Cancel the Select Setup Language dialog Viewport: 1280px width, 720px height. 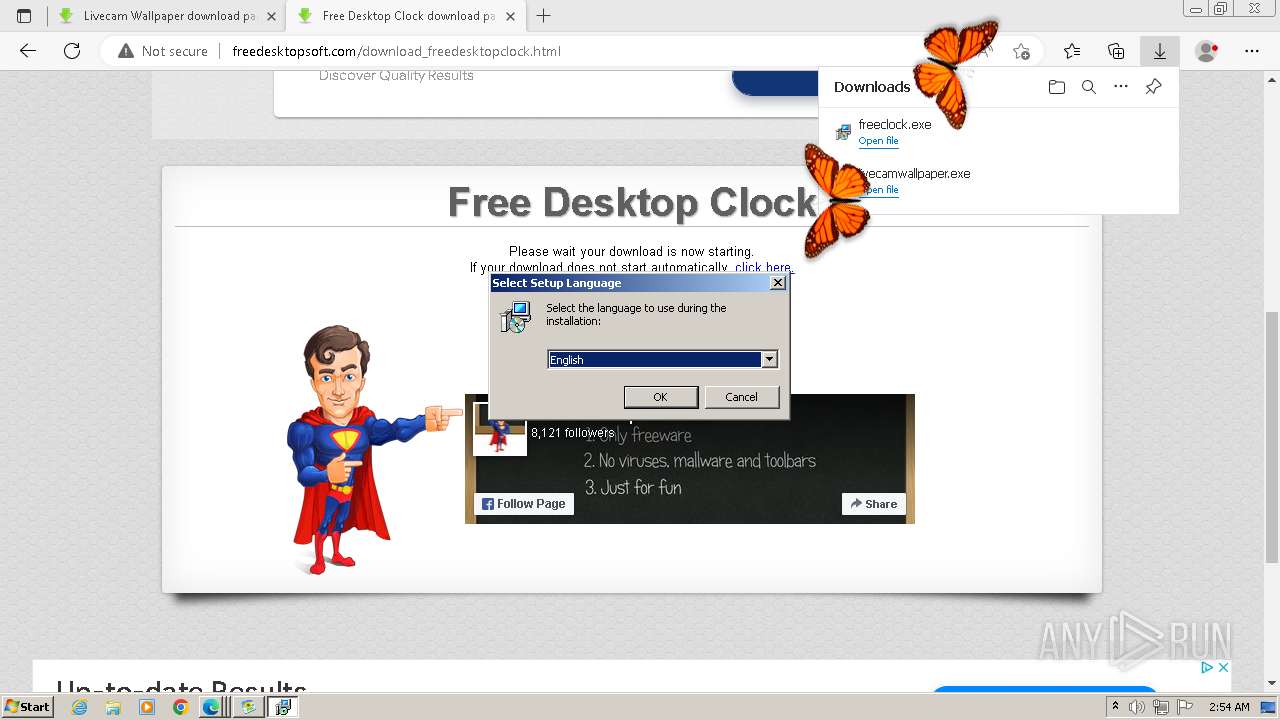click(x=741, y=397)
